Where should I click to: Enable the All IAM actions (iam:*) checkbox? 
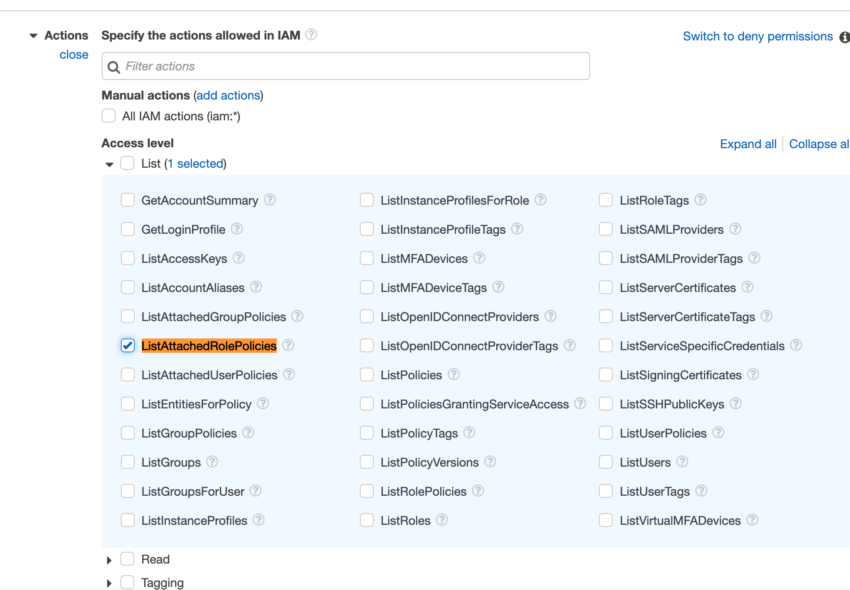coord(108,115)
